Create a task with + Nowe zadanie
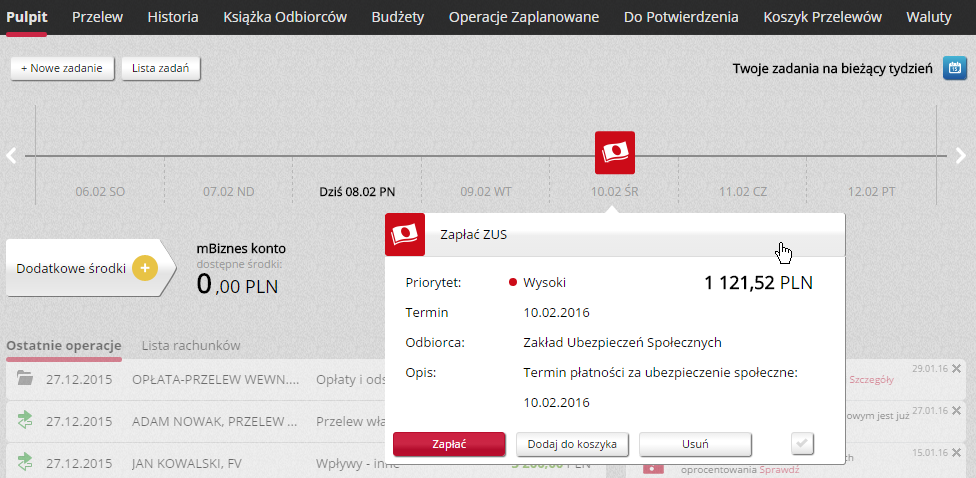 click(x=62, y=68)
